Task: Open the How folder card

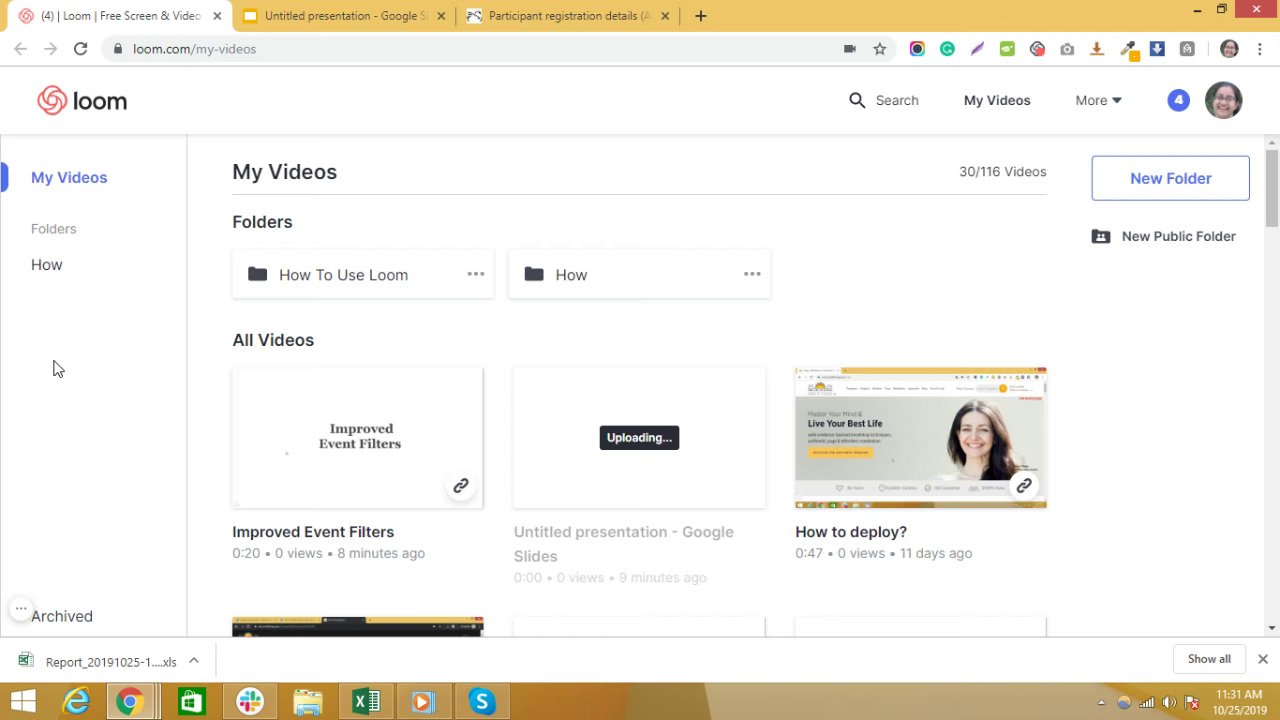Action: coord(639,274)
